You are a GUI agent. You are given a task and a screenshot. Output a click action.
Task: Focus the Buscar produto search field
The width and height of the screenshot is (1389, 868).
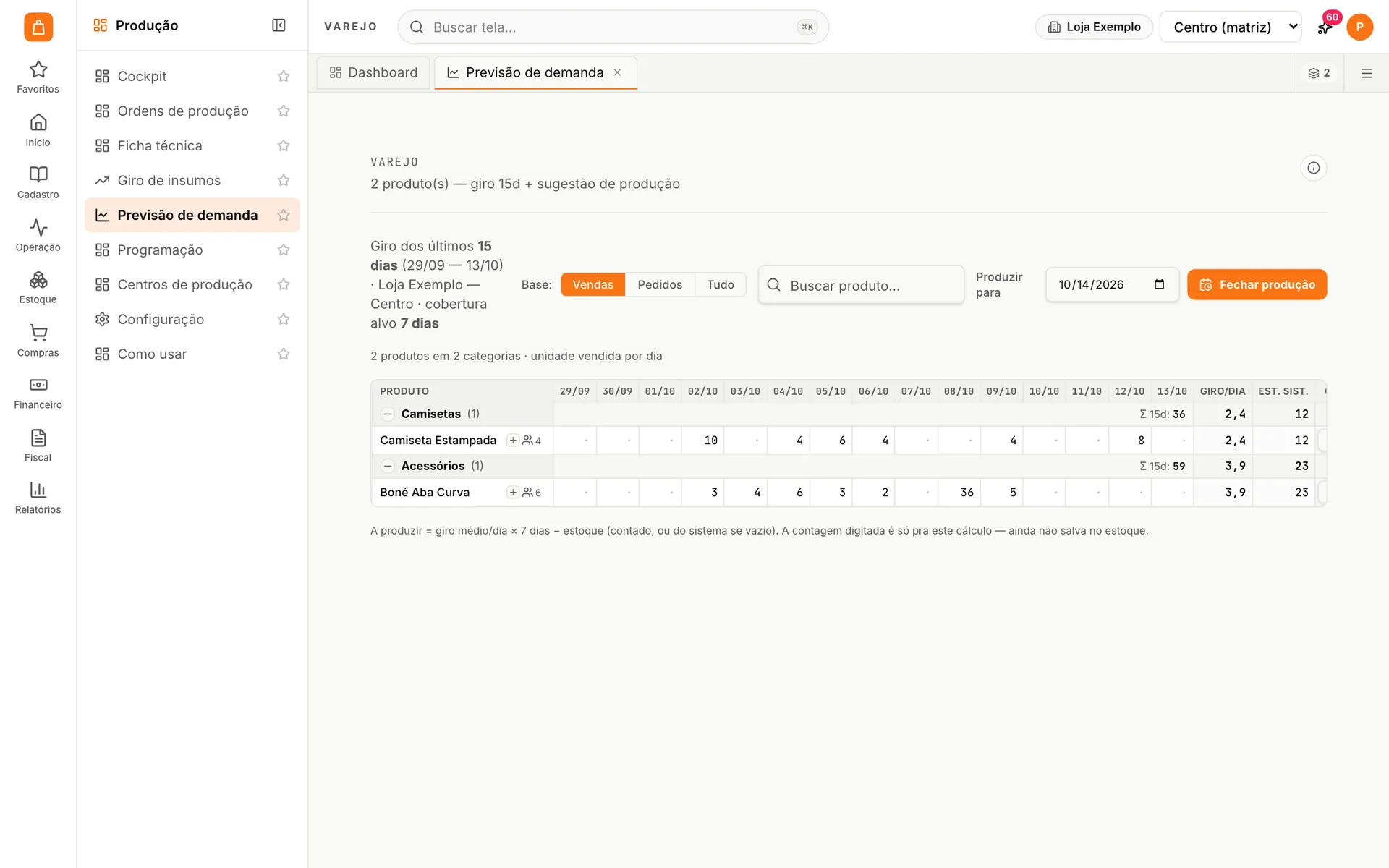pos(861,285)
